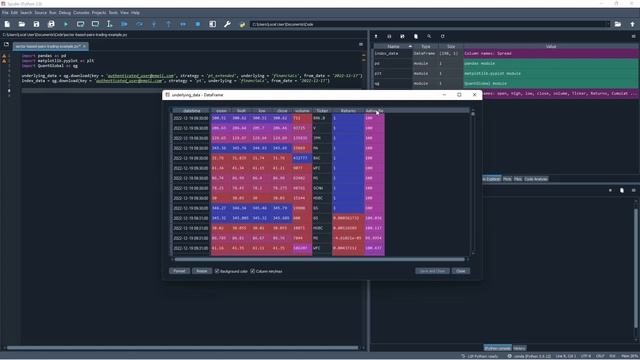Click Save and Close button
The width and height of the screenshot is (640, 360).
click(432, 271)
